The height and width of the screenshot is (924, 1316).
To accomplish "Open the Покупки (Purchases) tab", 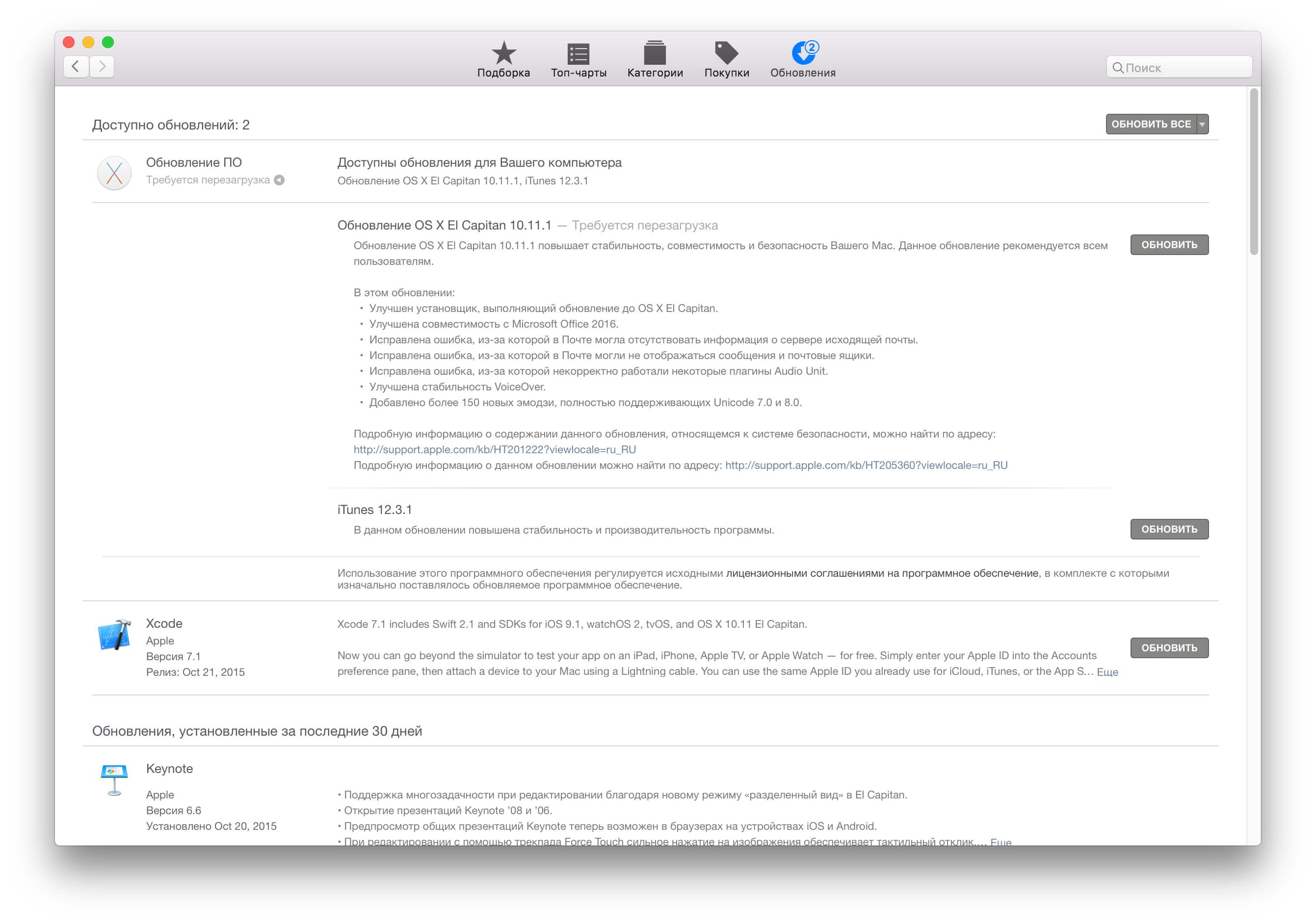I will tap(726, 59).
